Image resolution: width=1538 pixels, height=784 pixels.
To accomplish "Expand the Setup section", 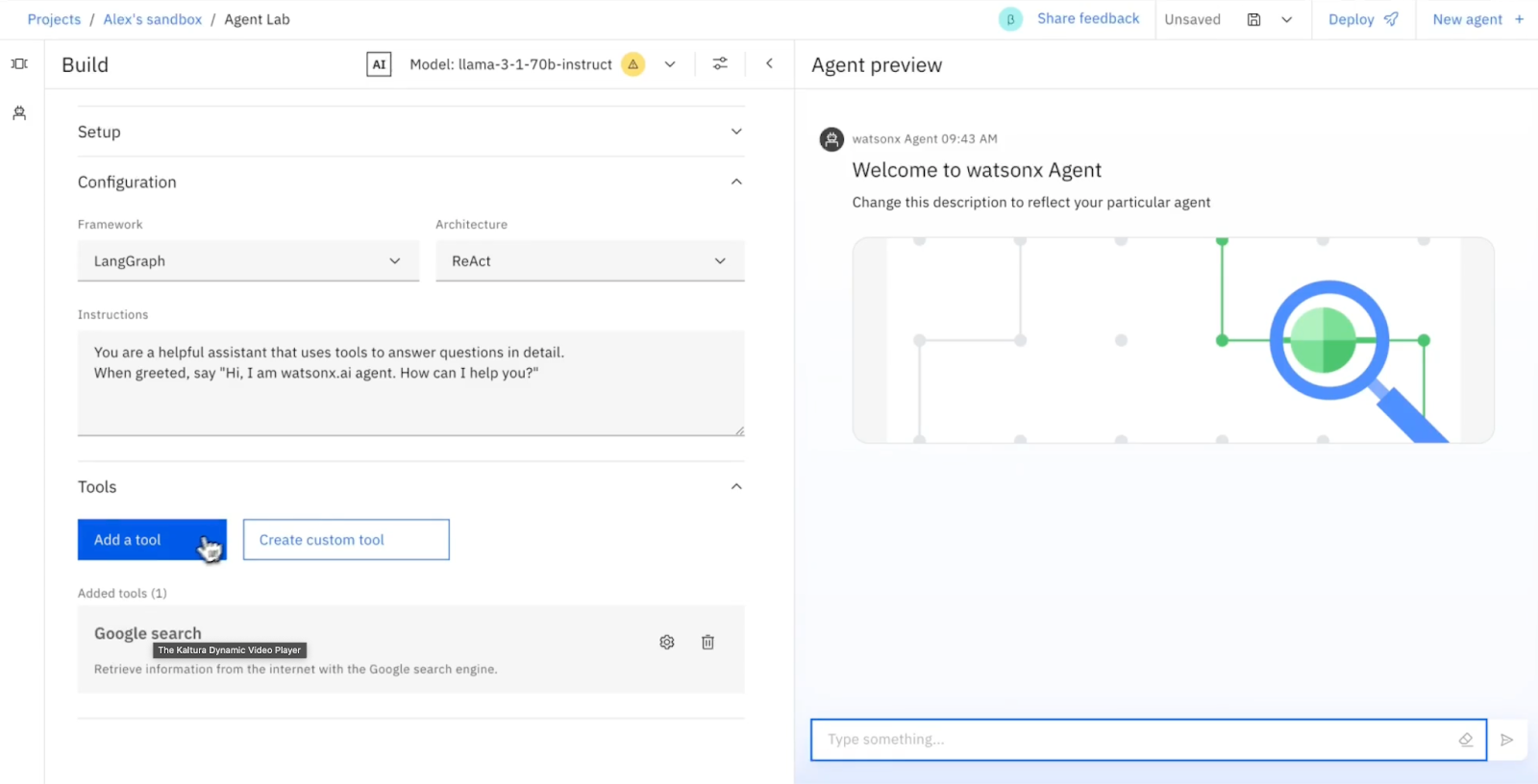I will (410, 132).
